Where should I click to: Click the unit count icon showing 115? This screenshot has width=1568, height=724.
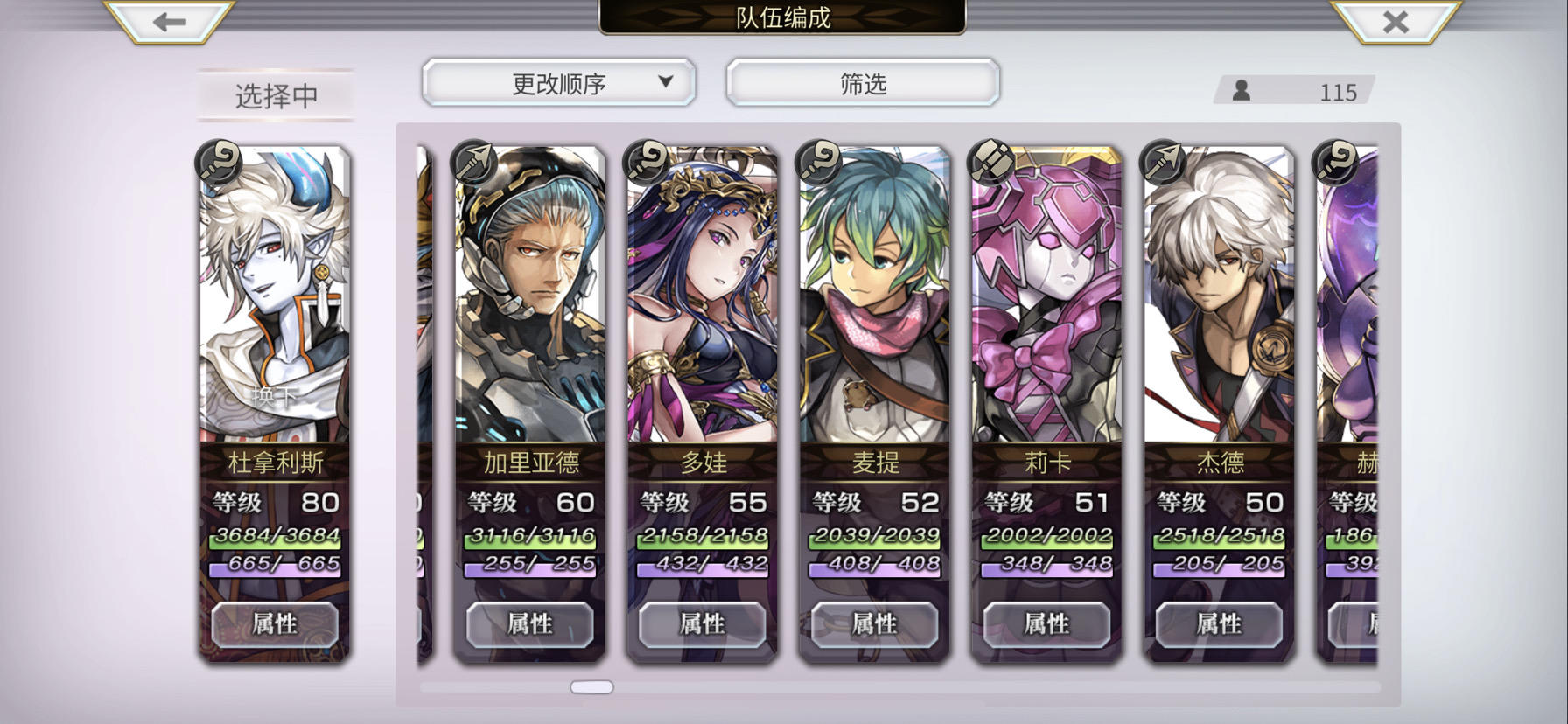pos(1241,91)
